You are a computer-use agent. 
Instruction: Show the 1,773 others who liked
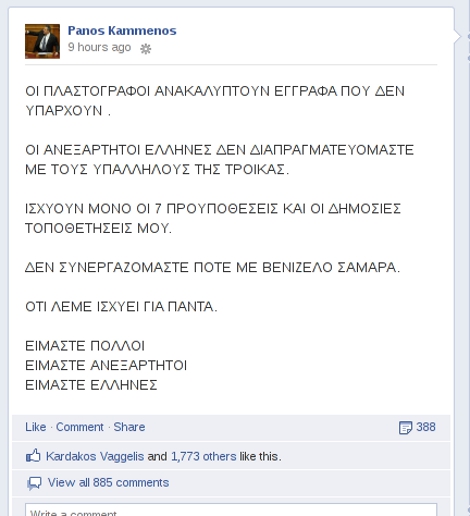[x=203, y=456]
